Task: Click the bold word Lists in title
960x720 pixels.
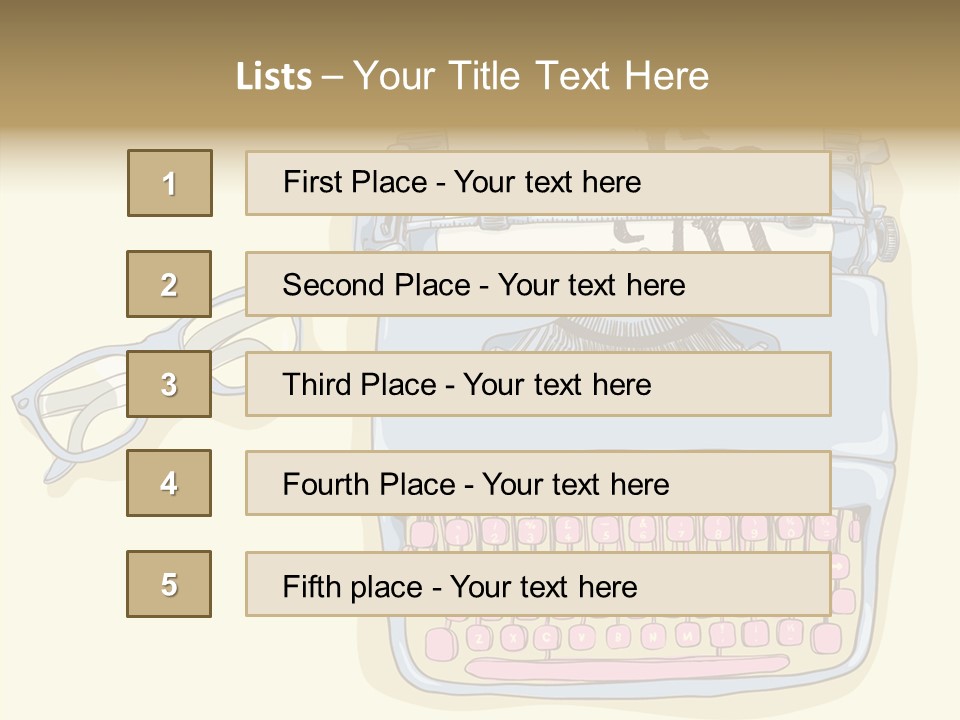Action: [274, 76]
